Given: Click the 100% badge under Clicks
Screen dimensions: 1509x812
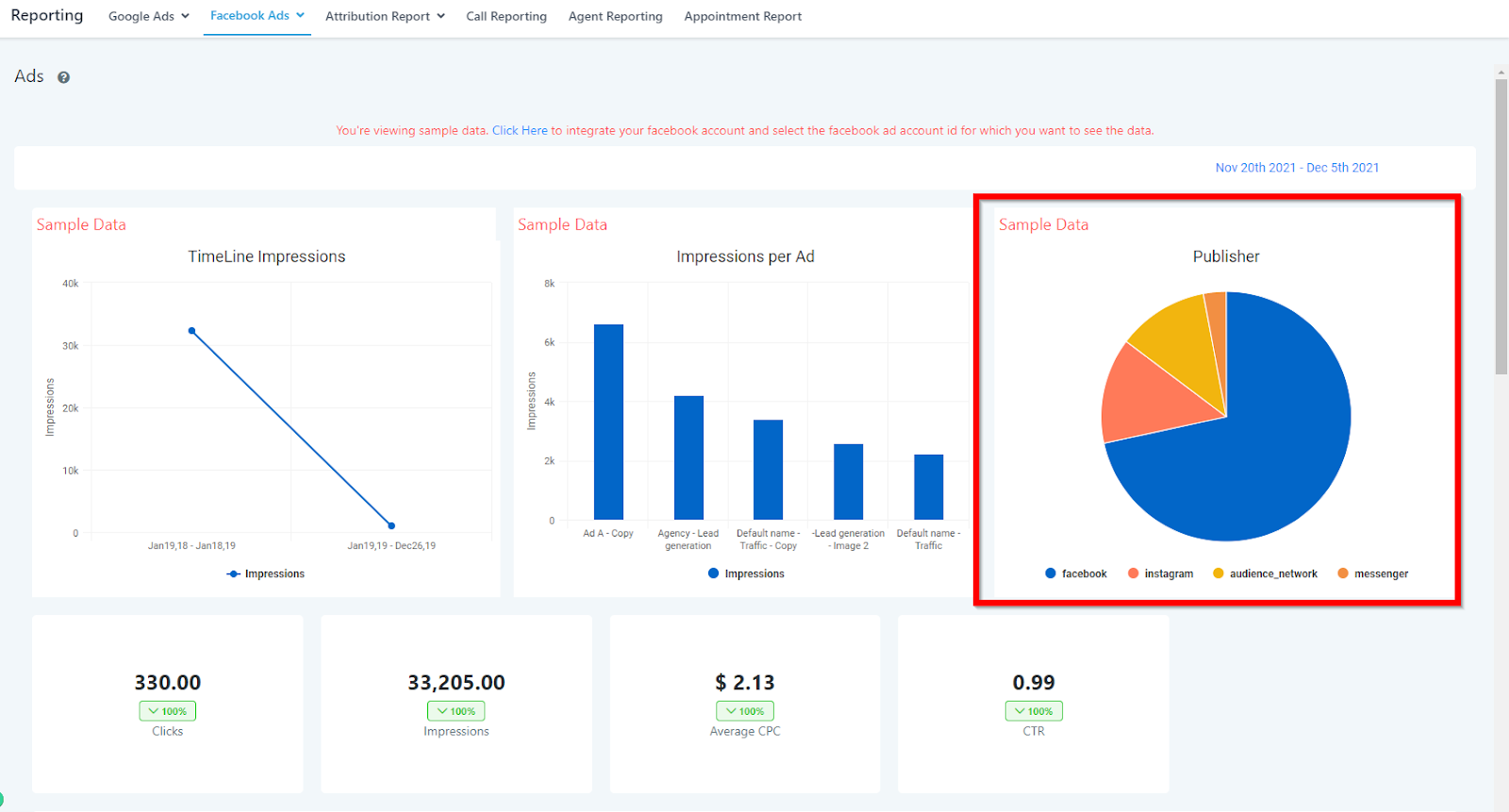Looking at the screenshot, I should 168,711.
